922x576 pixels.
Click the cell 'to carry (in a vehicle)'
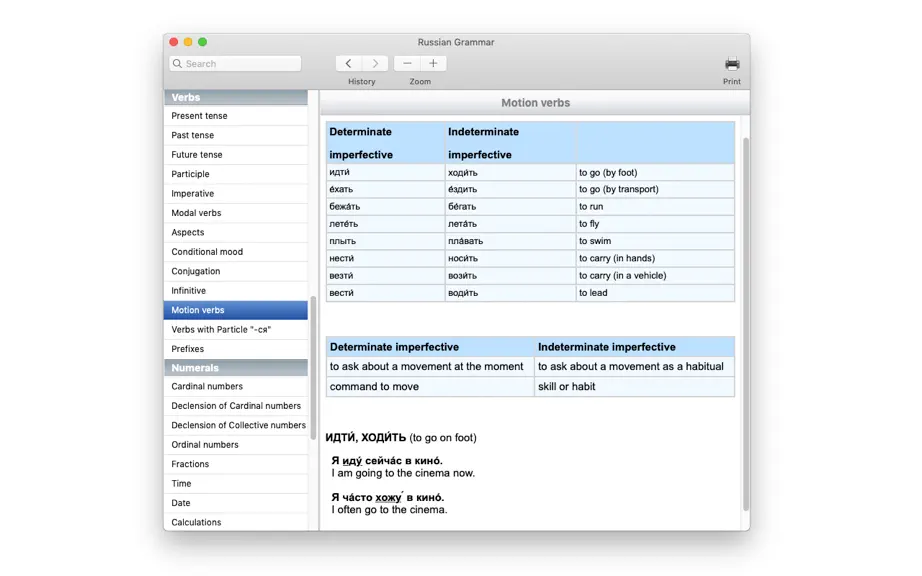click(655, 275)
